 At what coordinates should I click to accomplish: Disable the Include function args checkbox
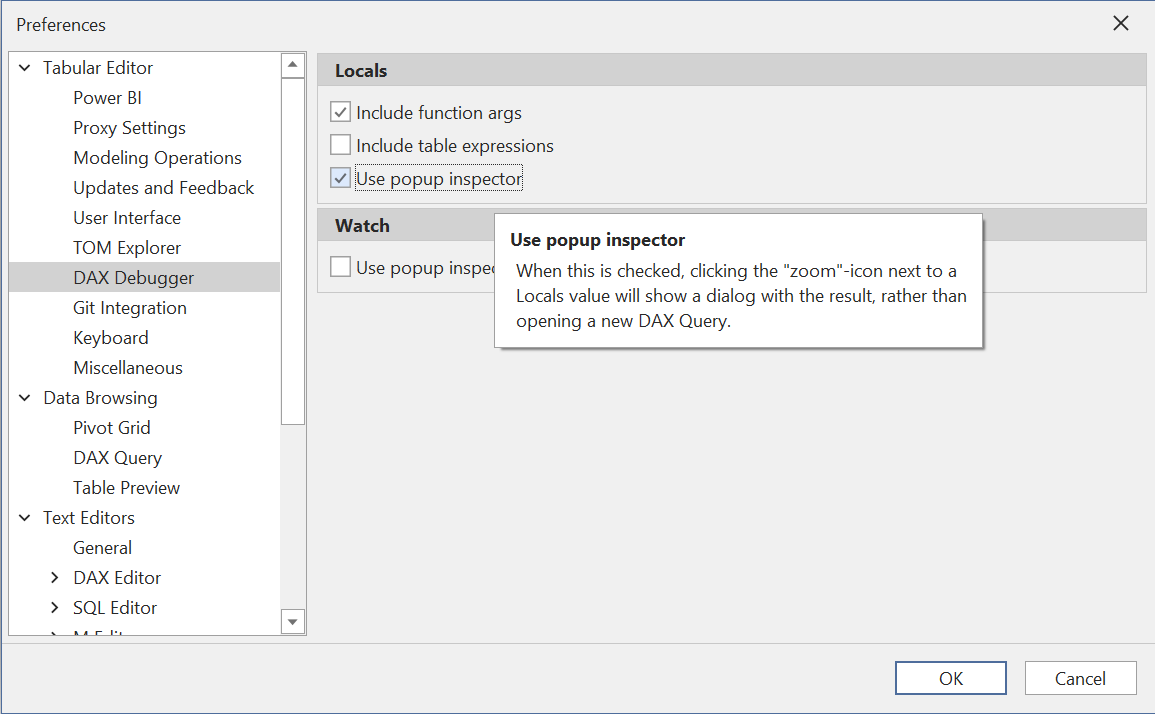[340, 111]
